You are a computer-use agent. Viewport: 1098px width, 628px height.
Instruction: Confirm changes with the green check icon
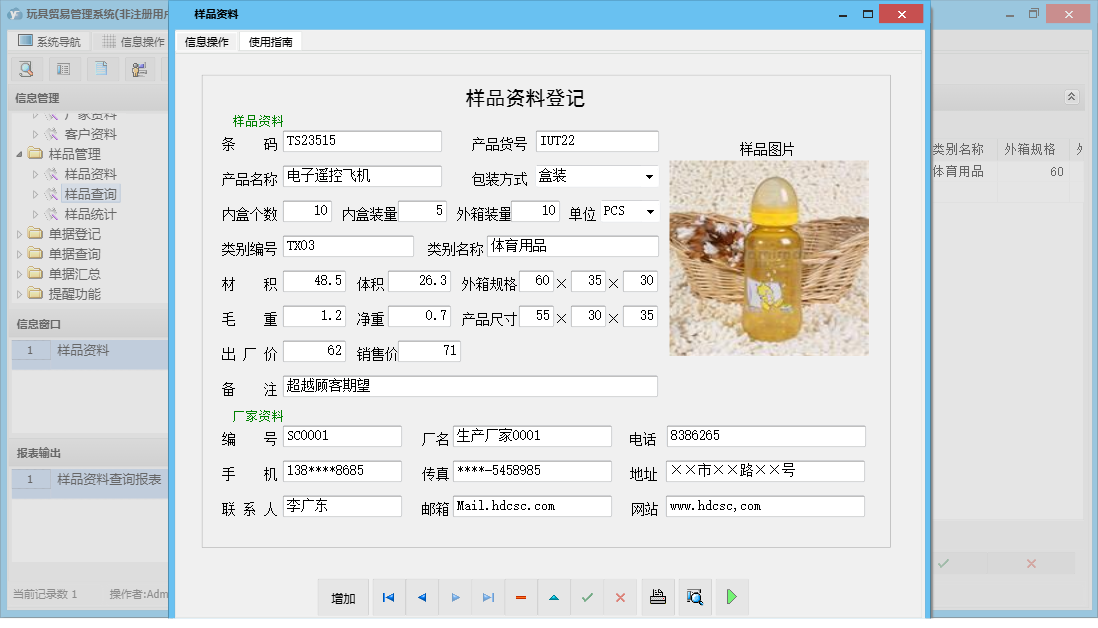click(x=587, y=597)
